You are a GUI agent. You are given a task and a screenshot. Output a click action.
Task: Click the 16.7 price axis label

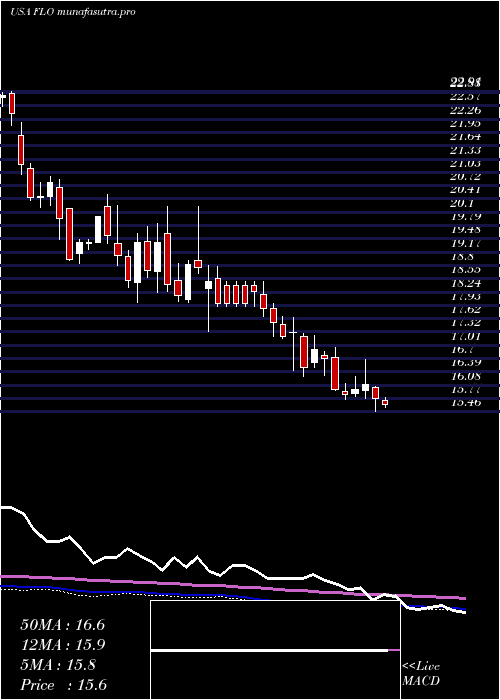pyautogui.click(x=462, y=350)
